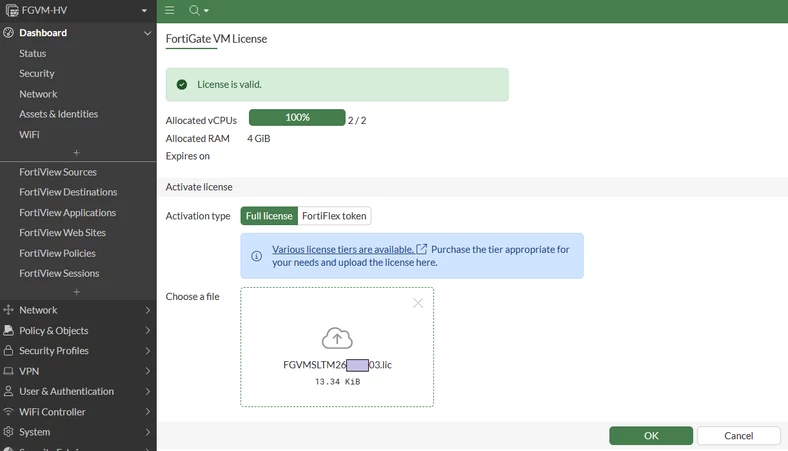Expand Policy & Objects chevron
Image resolution: width=788 pixels, height=451 pixels.
point(148,330)
